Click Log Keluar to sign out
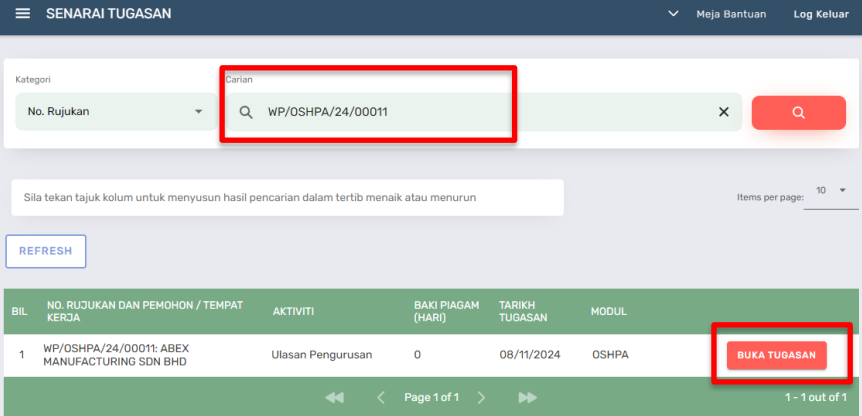The height and width of the screenshot is (416, 862). click(x=821, y=14)
